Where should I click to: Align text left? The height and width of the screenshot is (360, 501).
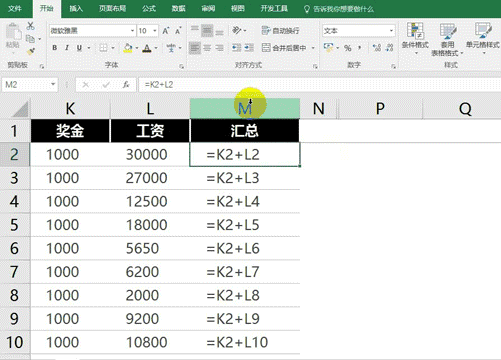tap(195, 48)
